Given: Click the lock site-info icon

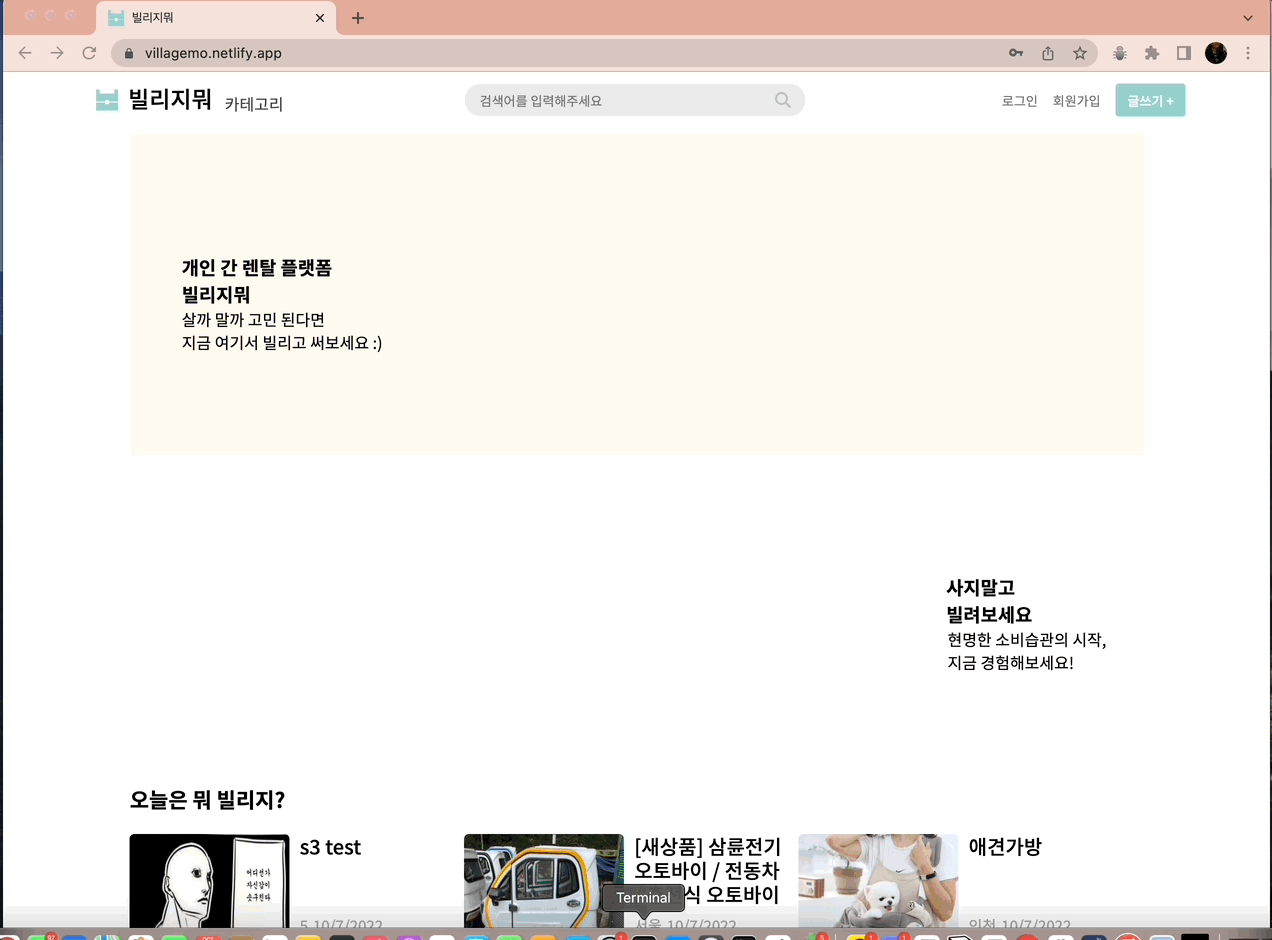Looking at the screenshot, I should pyautogui.click(x=128, y=53).
